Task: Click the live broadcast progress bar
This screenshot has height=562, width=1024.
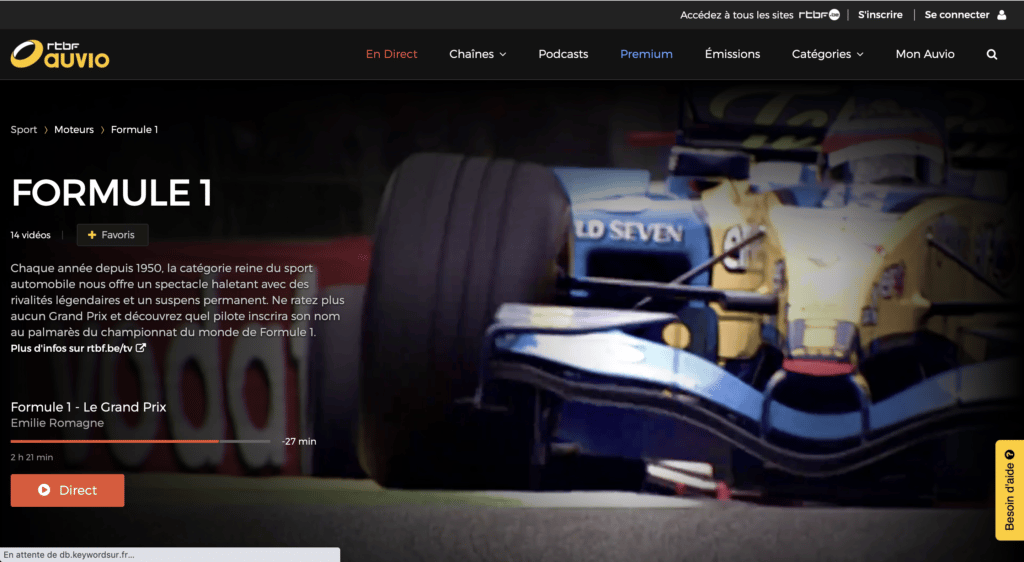Action: click(x=140, y=441)
